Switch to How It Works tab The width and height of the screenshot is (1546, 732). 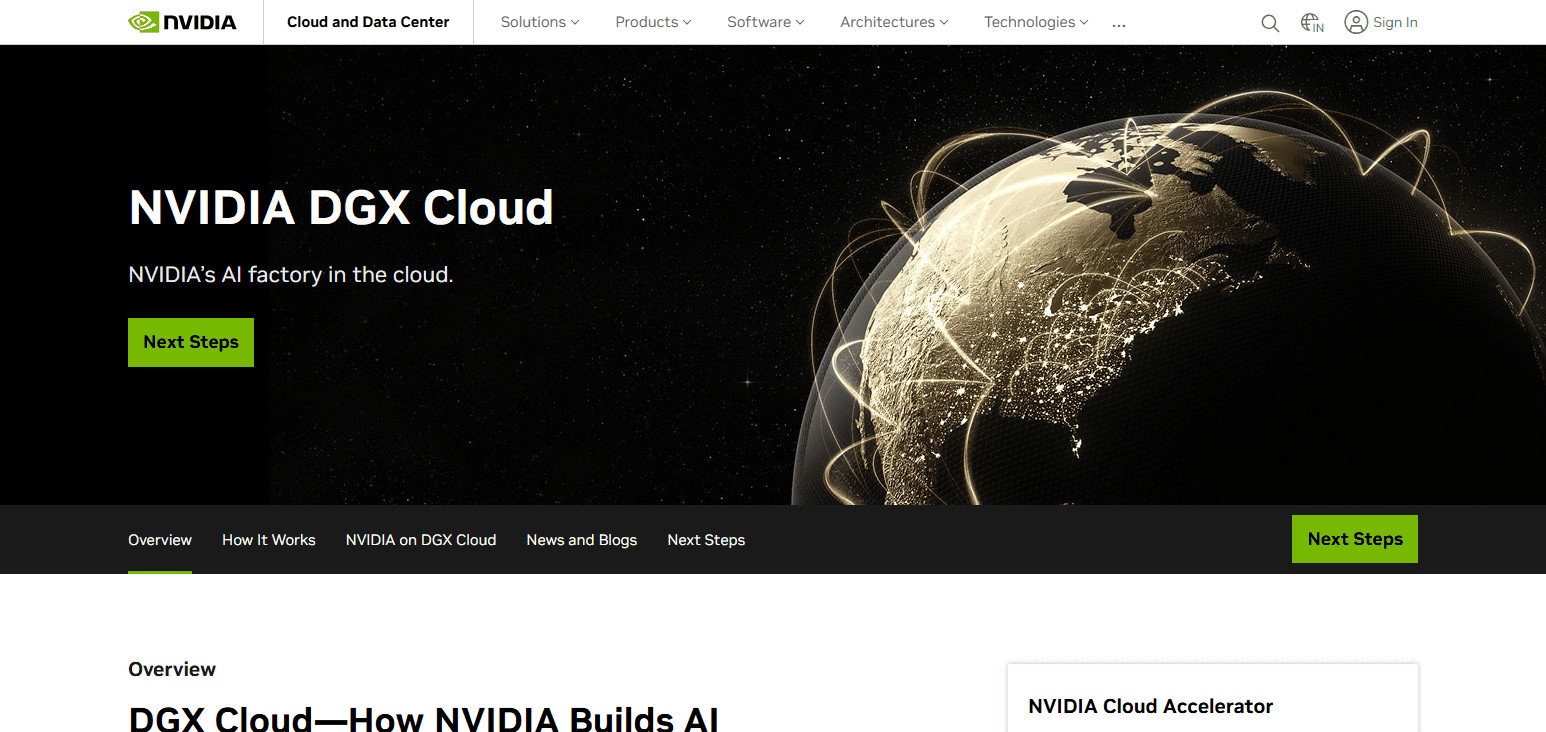pyautogui.click(x=269, y=540)
